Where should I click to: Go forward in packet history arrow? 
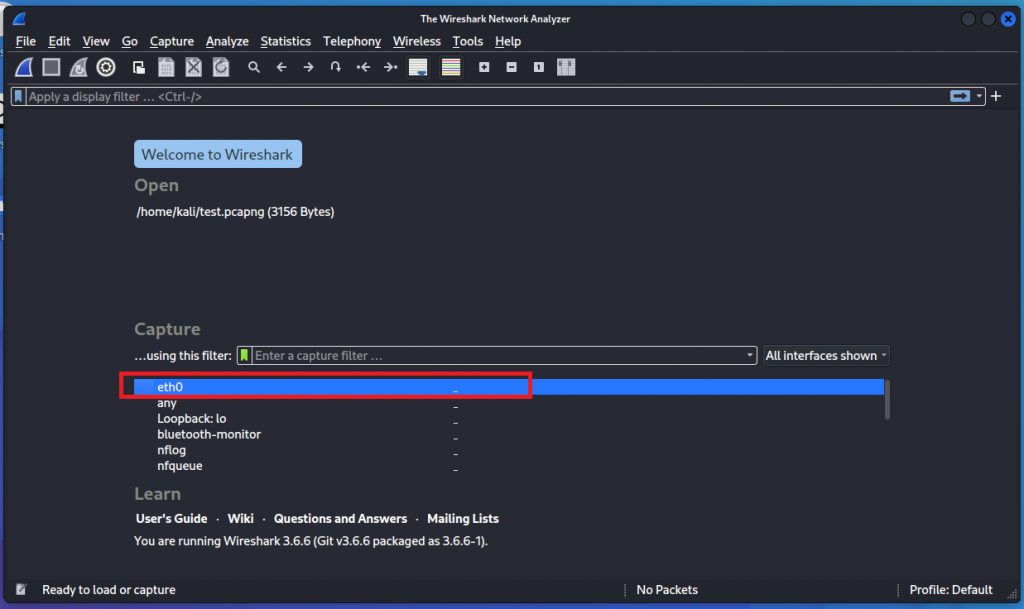[308, 67]
